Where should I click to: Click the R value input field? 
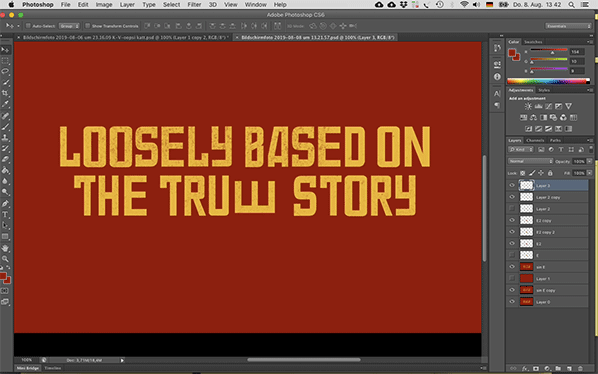577,51
